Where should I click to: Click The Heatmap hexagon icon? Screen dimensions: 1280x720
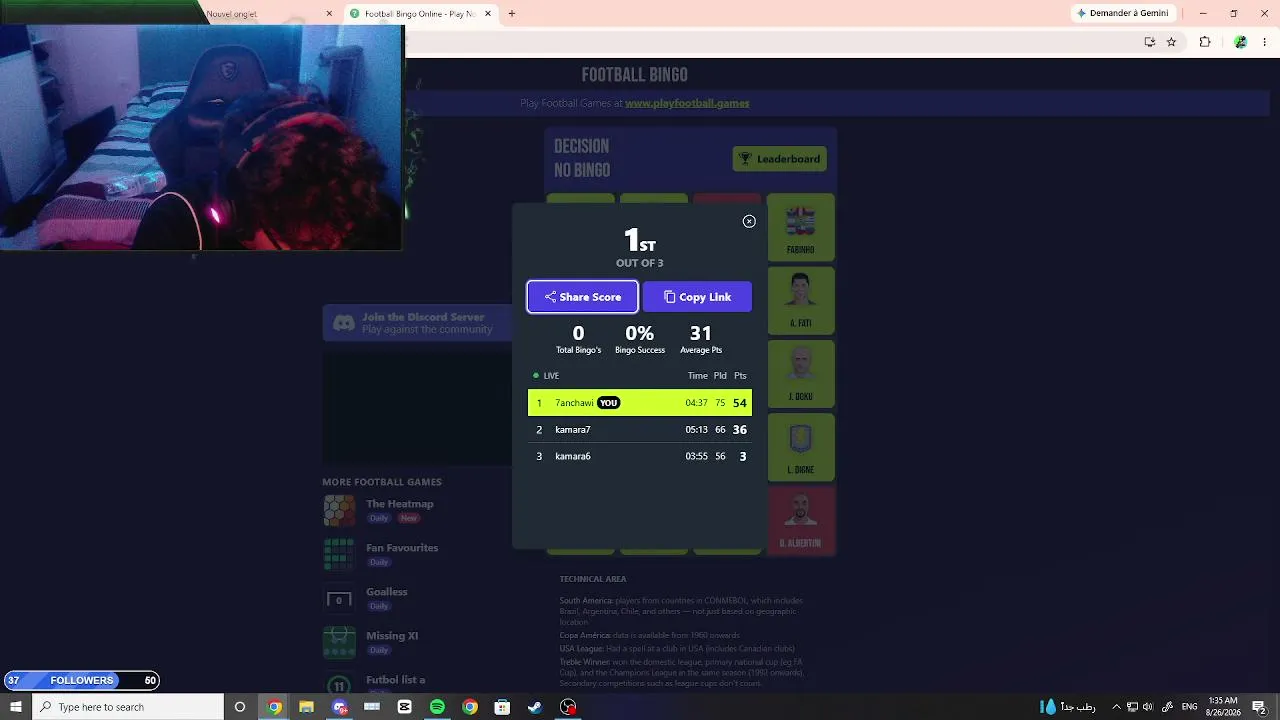point(339,510)
